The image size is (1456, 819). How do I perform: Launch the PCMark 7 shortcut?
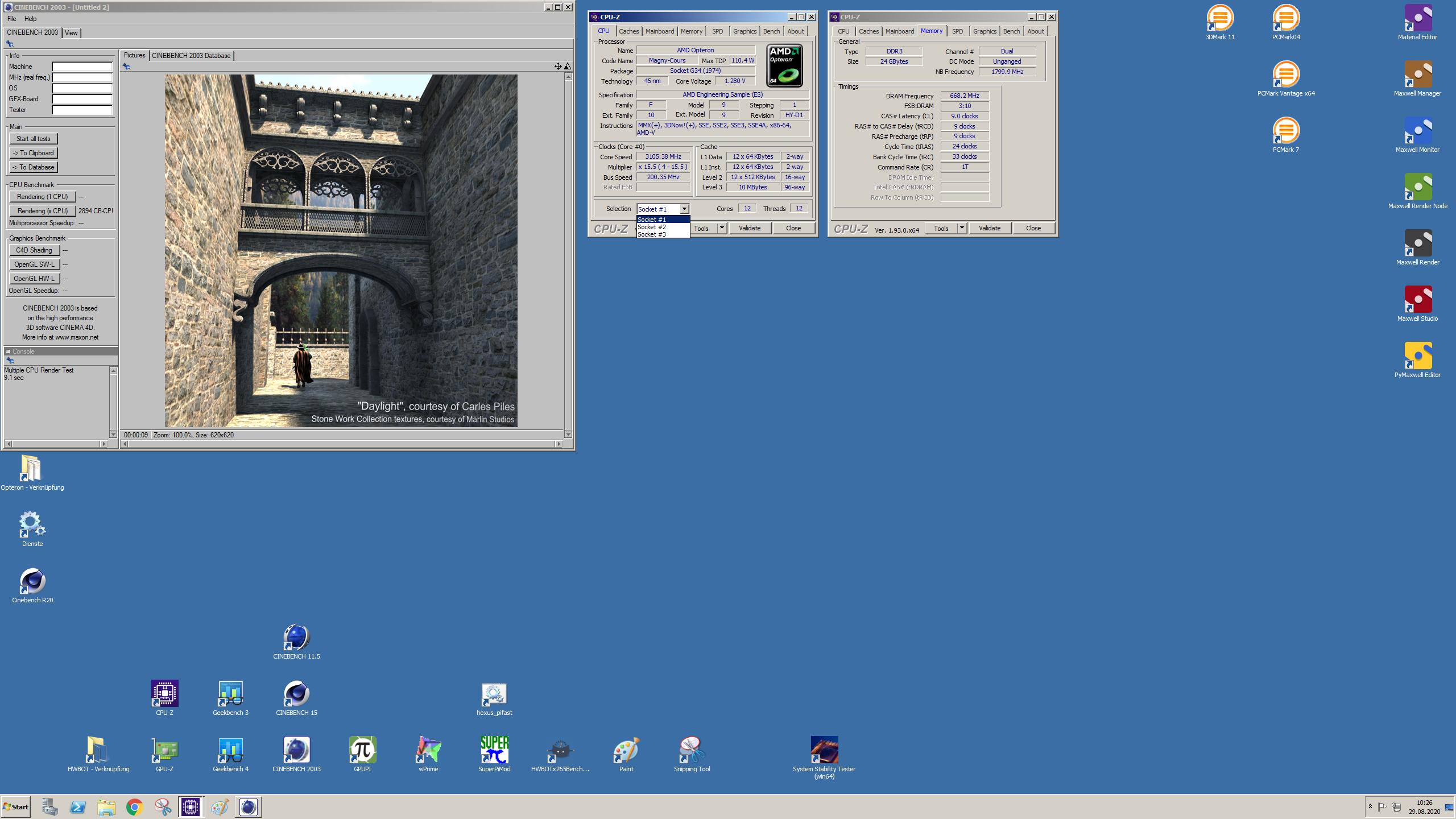click(x=1286, y=135)
